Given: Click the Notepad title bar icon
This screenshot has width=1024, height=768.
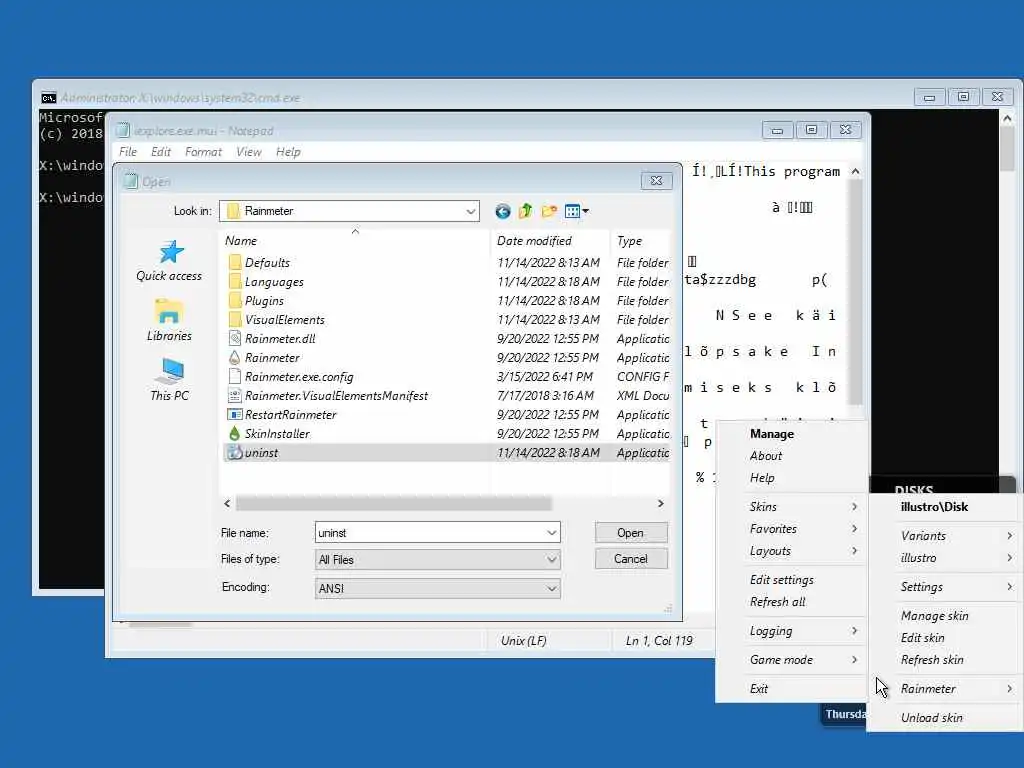Looking at the screenshot, I should tap(123, 131).
